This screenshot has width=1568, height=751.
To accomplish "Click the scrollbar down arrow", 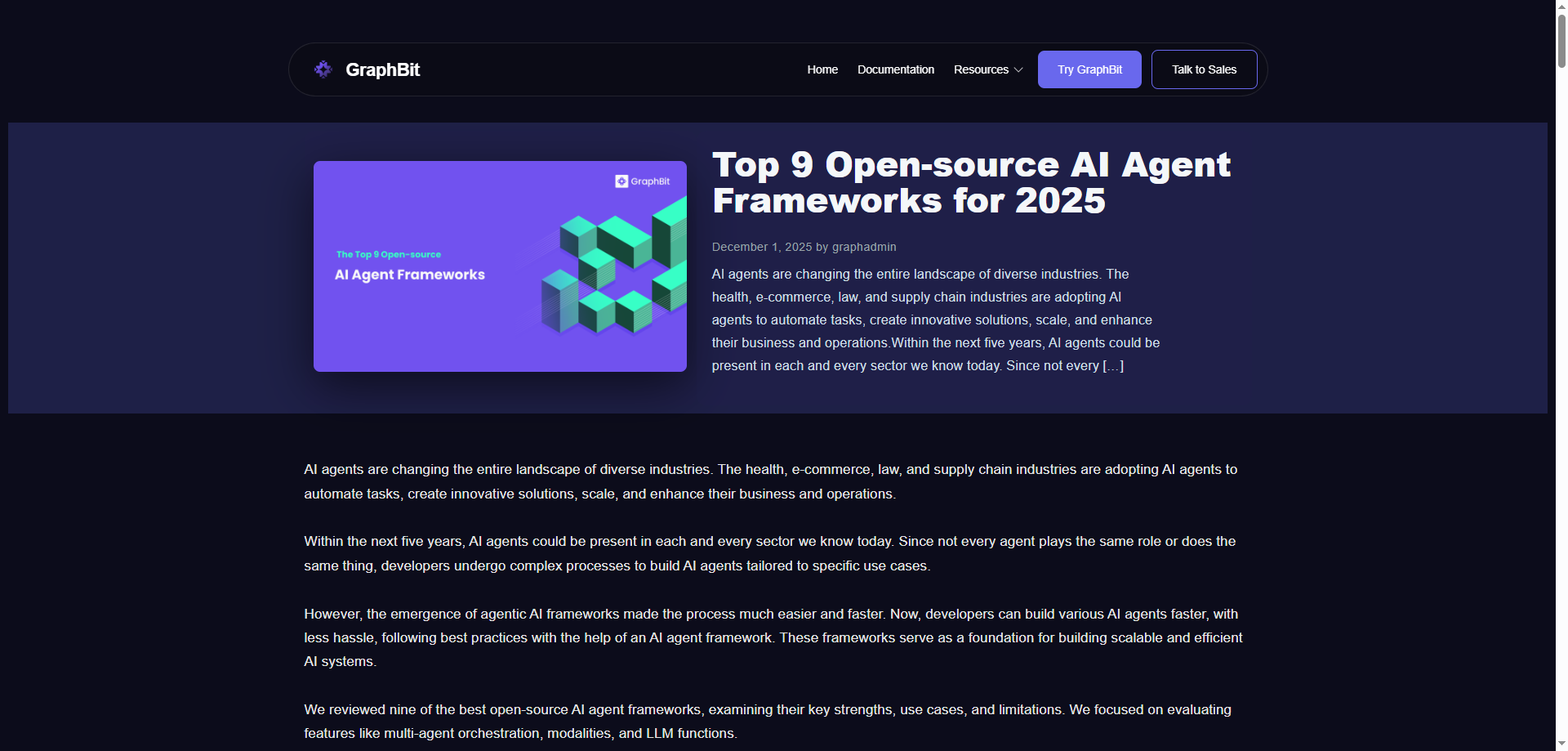I will pyautogui.click(x=1561, y=744).
